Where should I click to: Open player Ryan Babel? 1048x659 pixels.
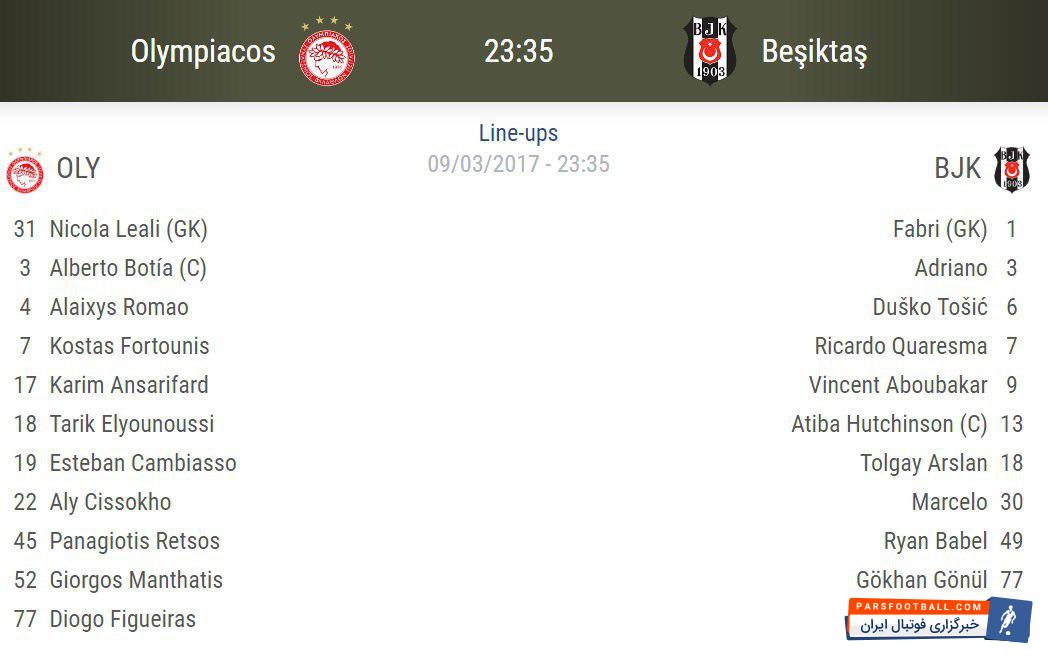pos(935,541)
